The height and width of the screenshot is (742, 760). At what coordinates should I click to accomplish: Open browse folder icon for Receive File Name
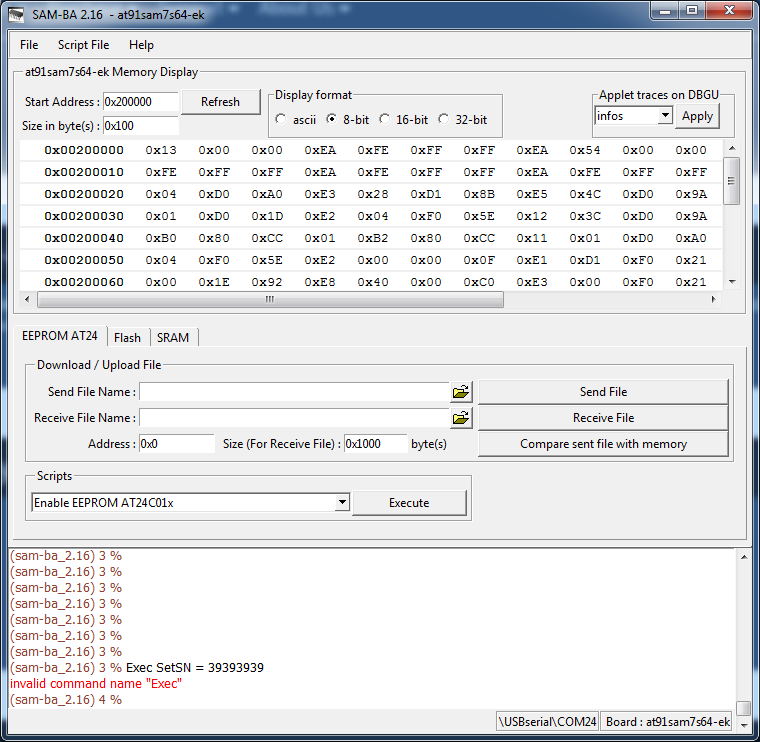click(460, 418)
